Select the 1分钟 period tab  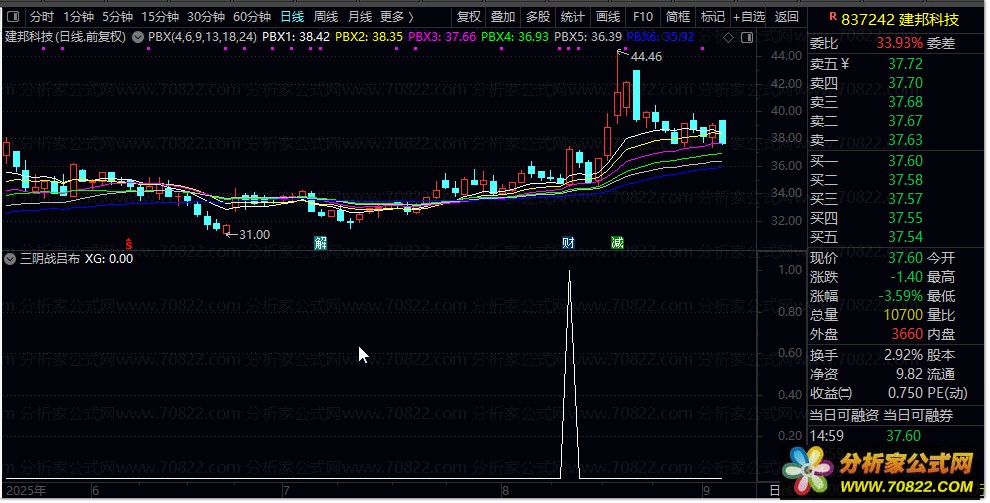pyautogui.click(x=78, y=16)
